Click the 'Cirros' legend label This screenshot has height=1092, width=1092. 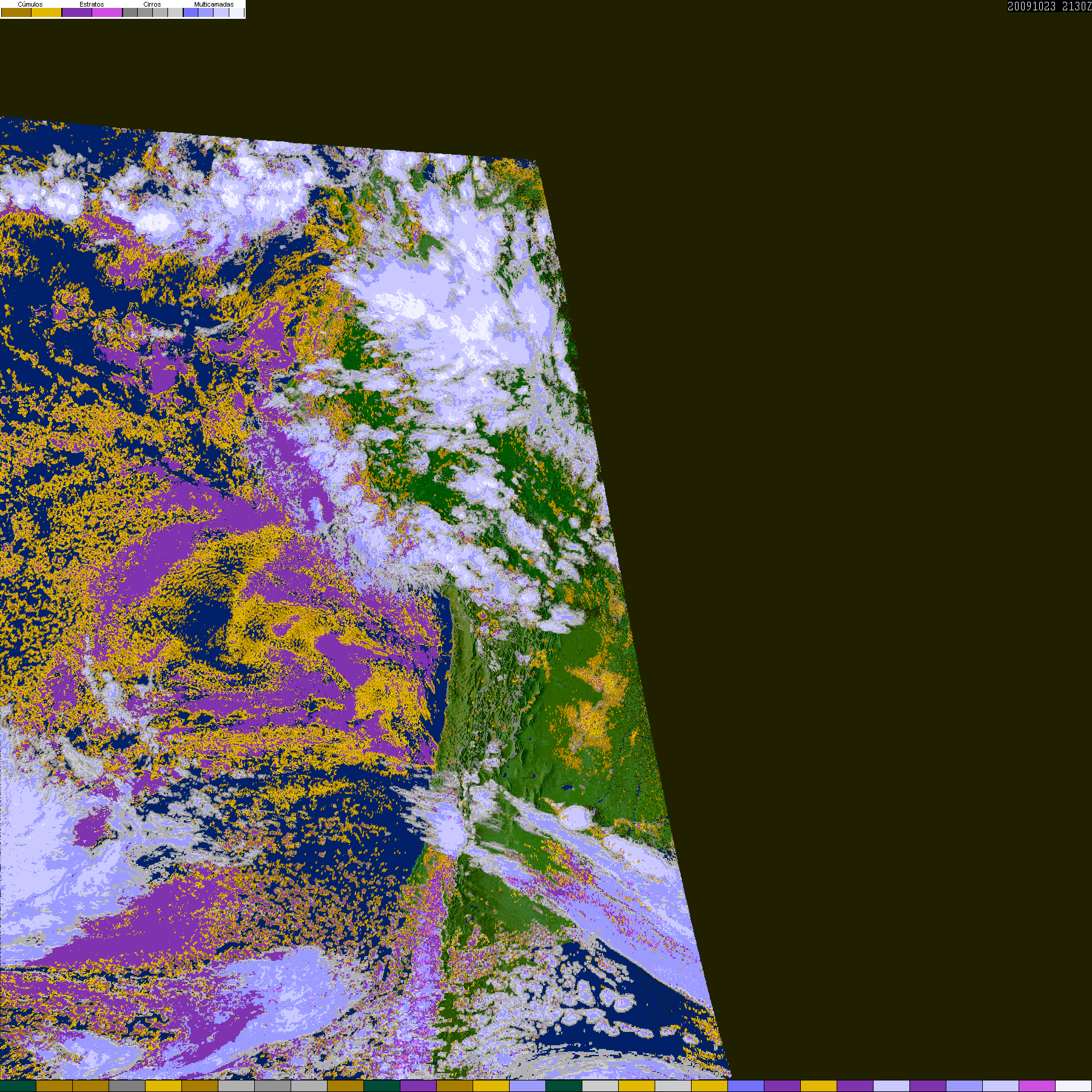point(152,4)
